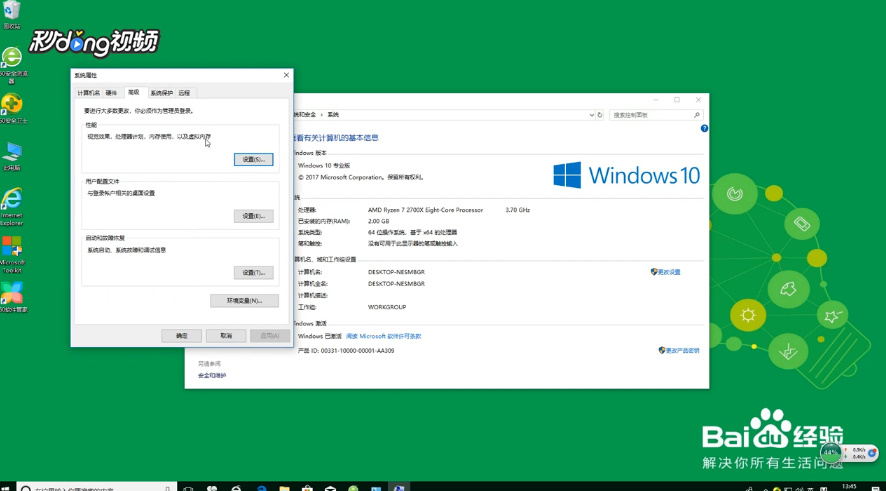
Task: Click the blue icon on the network speed widget
Action: click(872, 453)
